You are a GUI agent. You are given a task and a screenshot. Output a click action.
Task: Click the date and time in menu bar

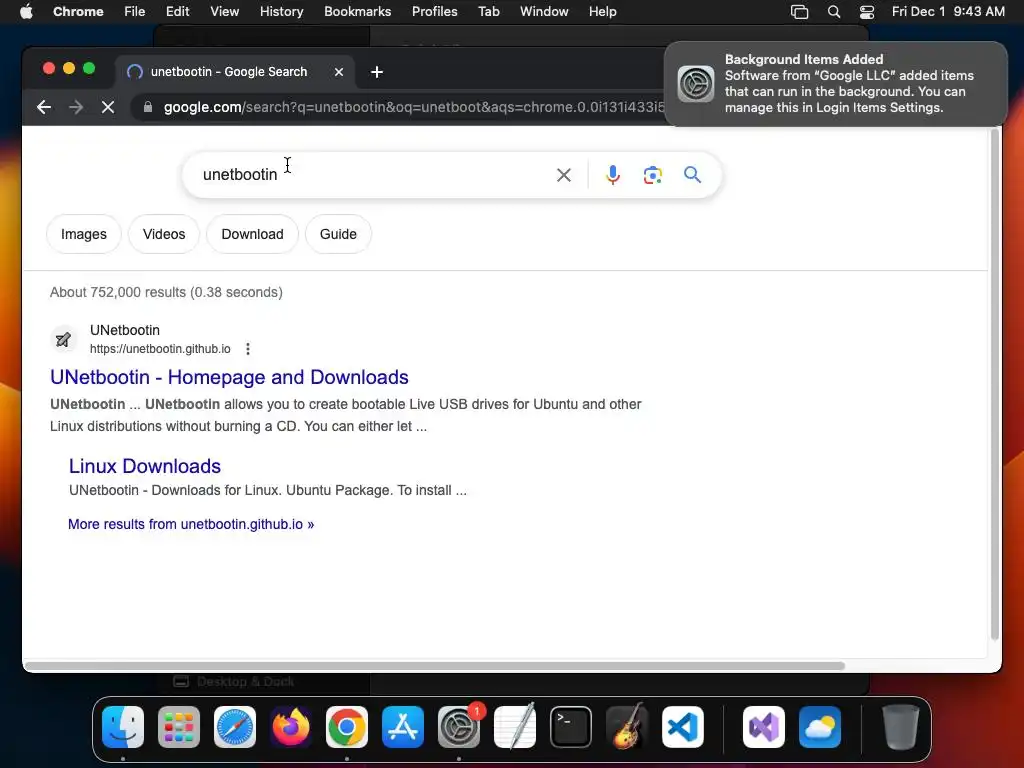coord(948,12)
